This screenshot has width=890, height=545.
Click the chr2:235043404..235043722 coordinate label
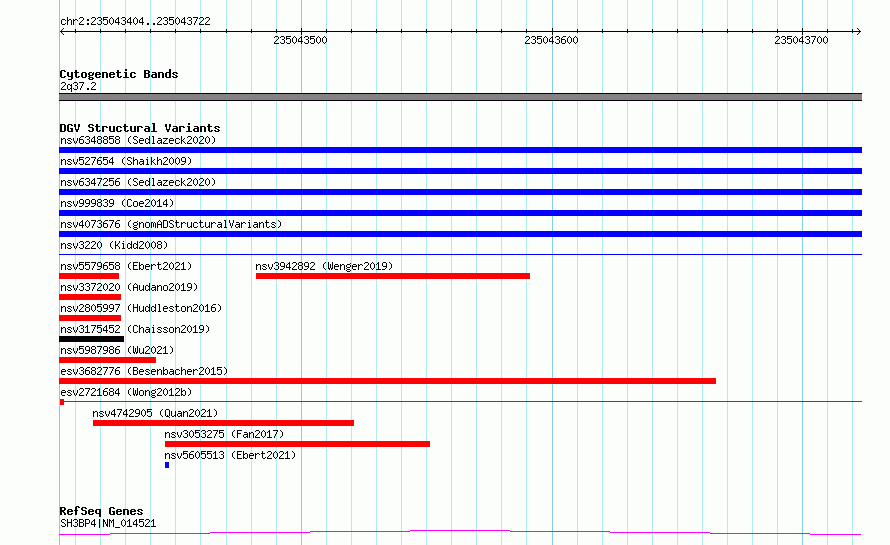coord(135,21)
